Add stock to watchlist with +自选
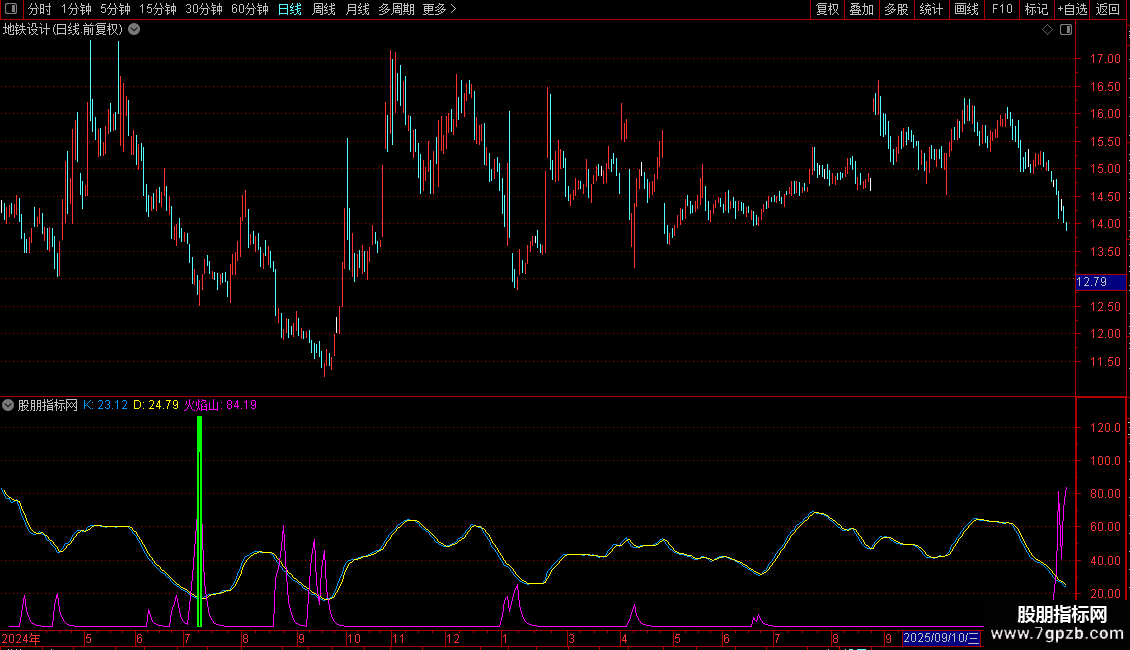The image size is (1130, 650). point(1072,9)
